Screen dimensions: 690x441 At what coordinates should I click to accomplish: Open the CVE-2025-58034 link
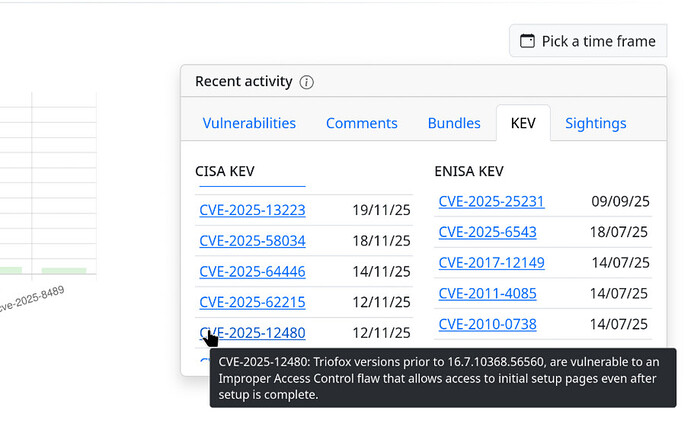coord(252,241)
